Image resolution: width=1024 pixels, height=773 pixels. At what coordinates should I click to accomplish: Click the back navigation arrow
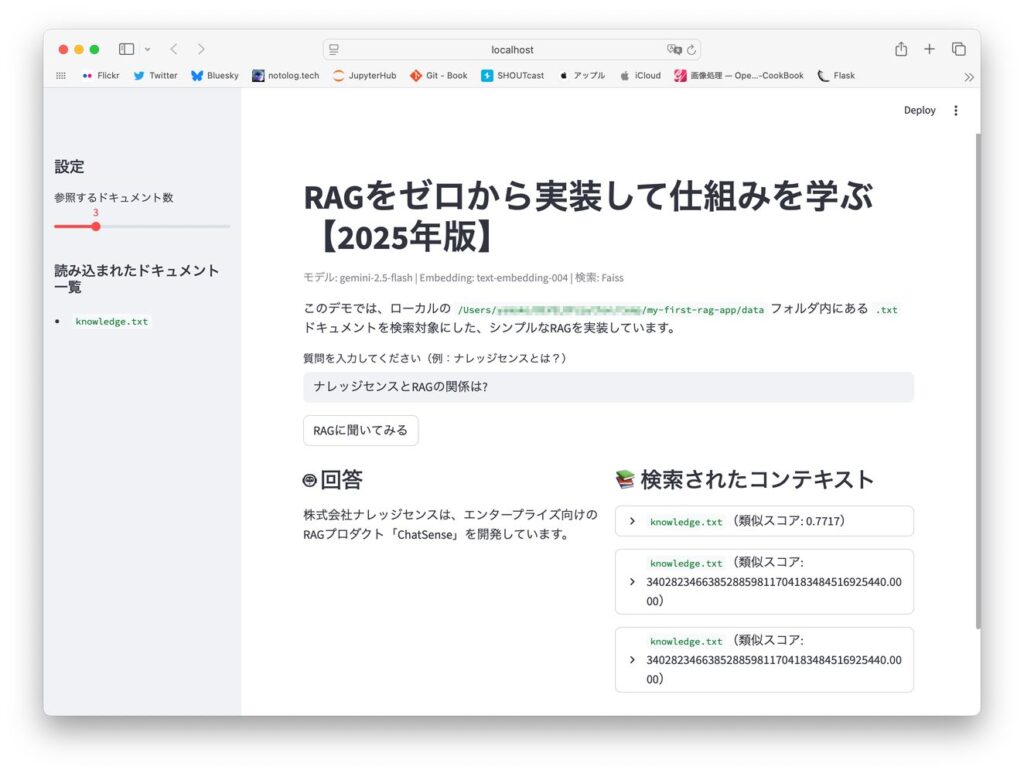(174, 49)
